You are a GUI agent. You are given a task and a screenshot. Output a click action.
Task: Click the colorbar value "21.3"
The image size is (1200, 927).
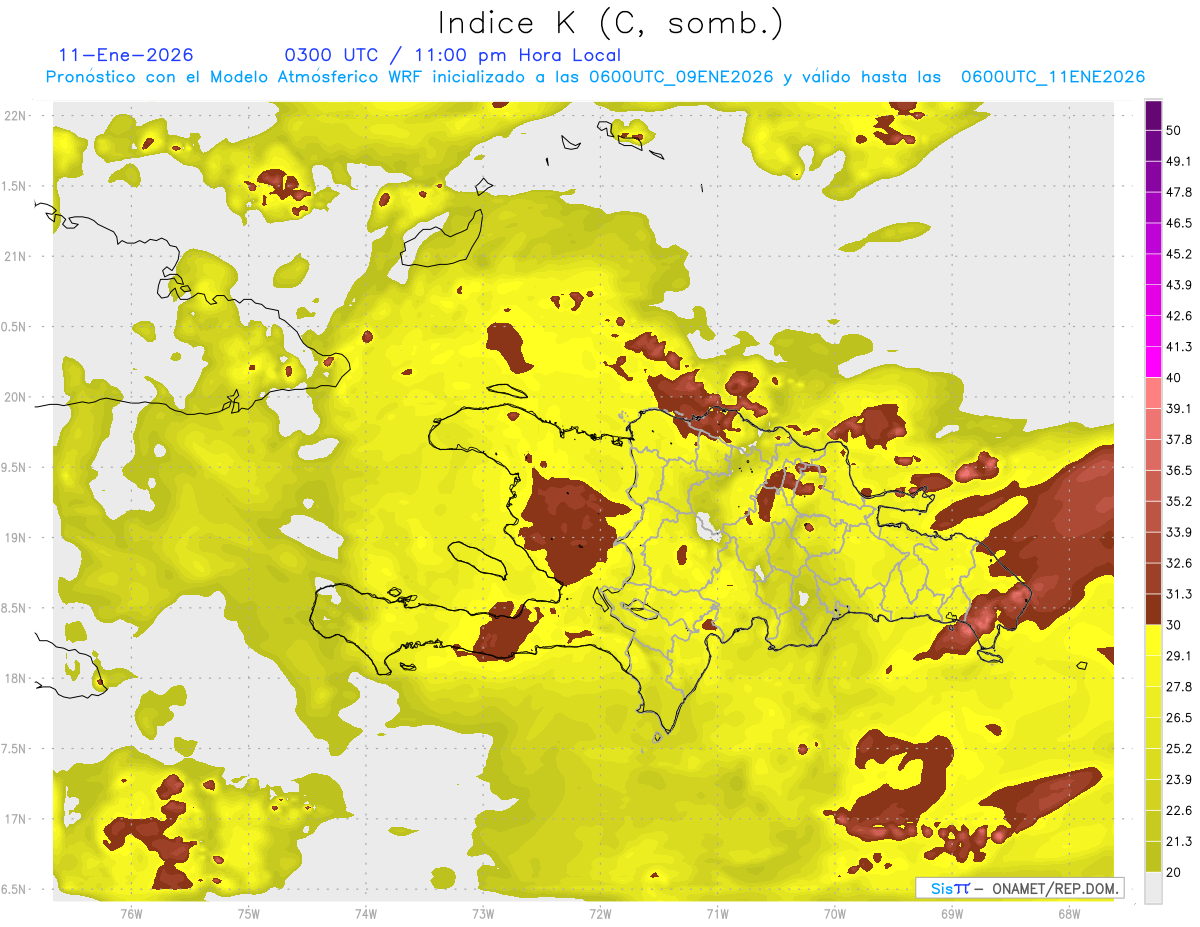pos(1178,841)
